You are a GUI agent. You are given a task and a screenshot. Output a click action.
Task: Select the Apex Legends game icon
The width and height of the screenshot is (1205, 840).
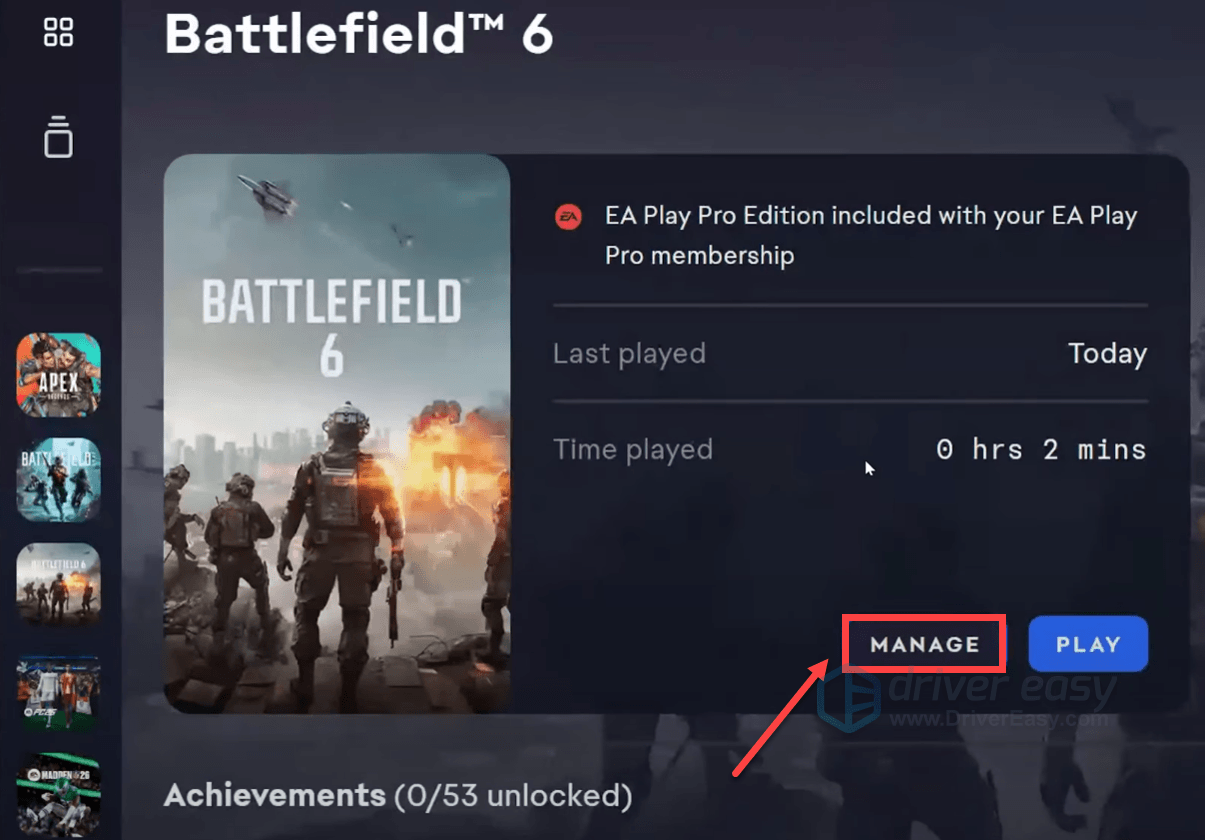(x=59, y=374)
